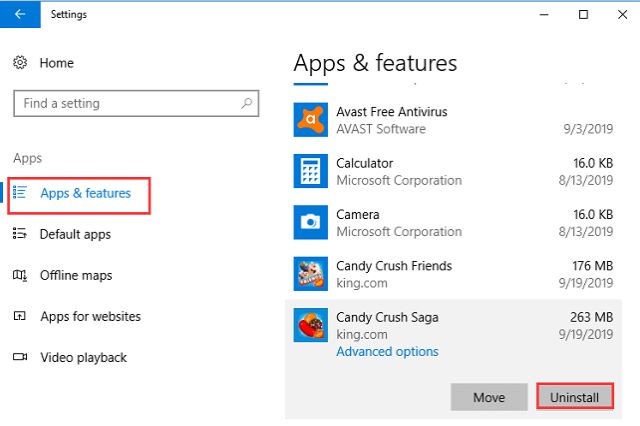Click the Apps for websites icon

pos(20,316)
